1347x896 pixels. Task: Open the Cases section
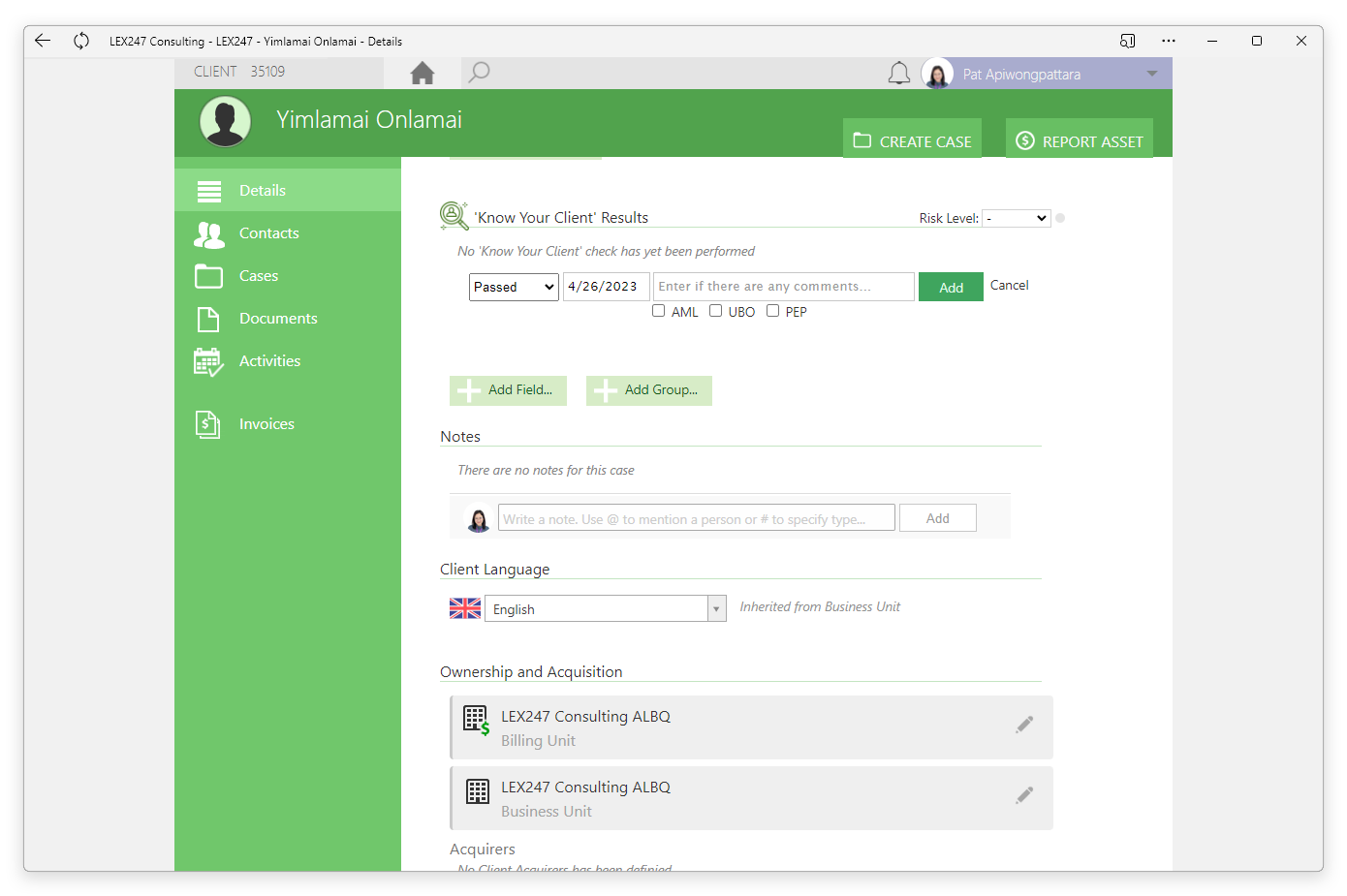pyautogui.click(x=288, y=275)
